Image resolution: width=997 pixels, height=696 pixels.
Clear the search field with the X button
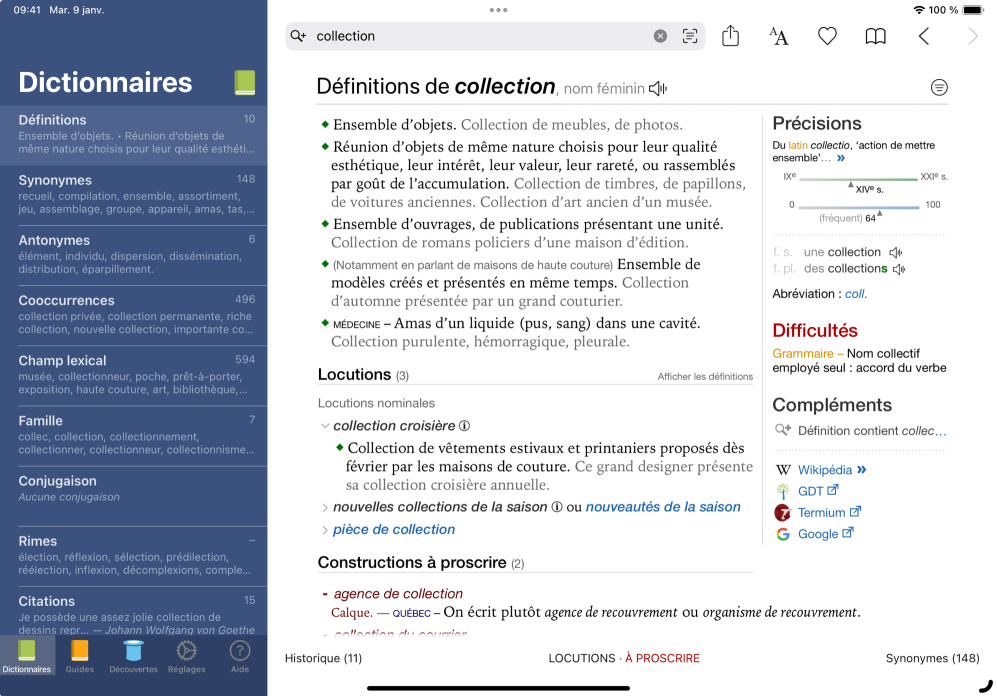click(660, 36)
